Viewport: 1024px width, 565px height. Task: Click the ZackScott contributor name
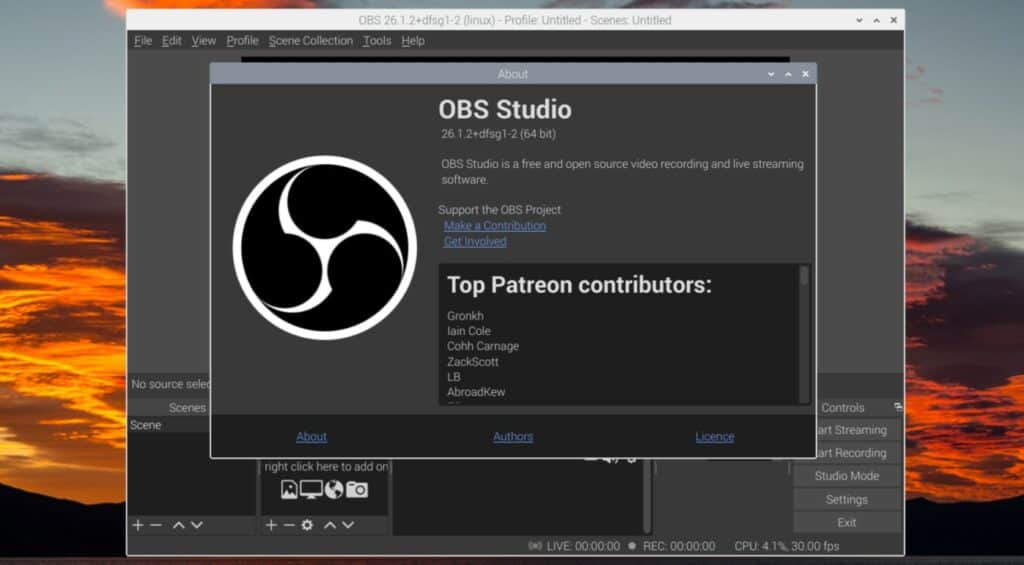click(473, 361)
